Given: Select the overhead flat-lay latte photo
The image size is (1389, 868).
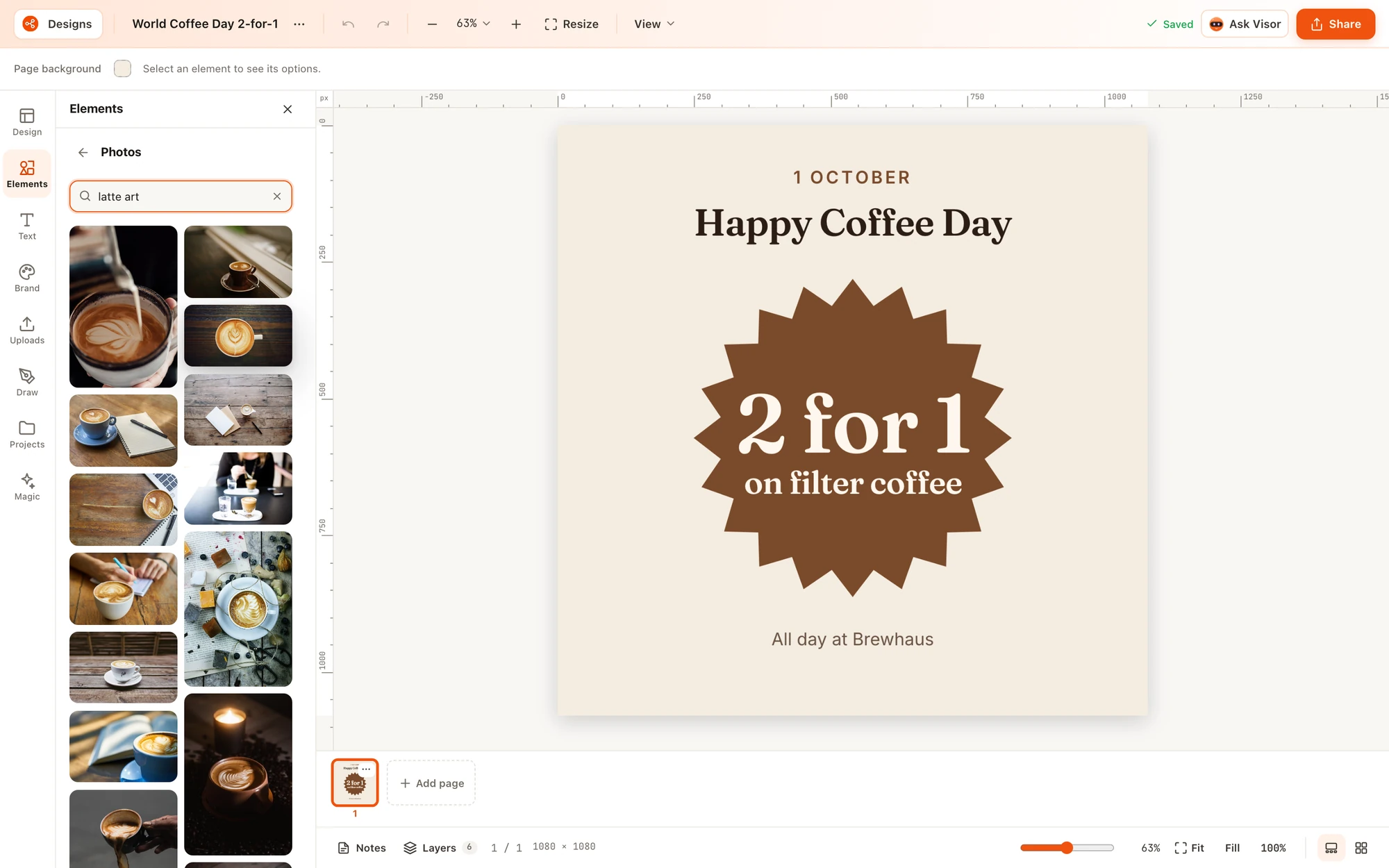Looking at the screenshot, I should 238,609.
